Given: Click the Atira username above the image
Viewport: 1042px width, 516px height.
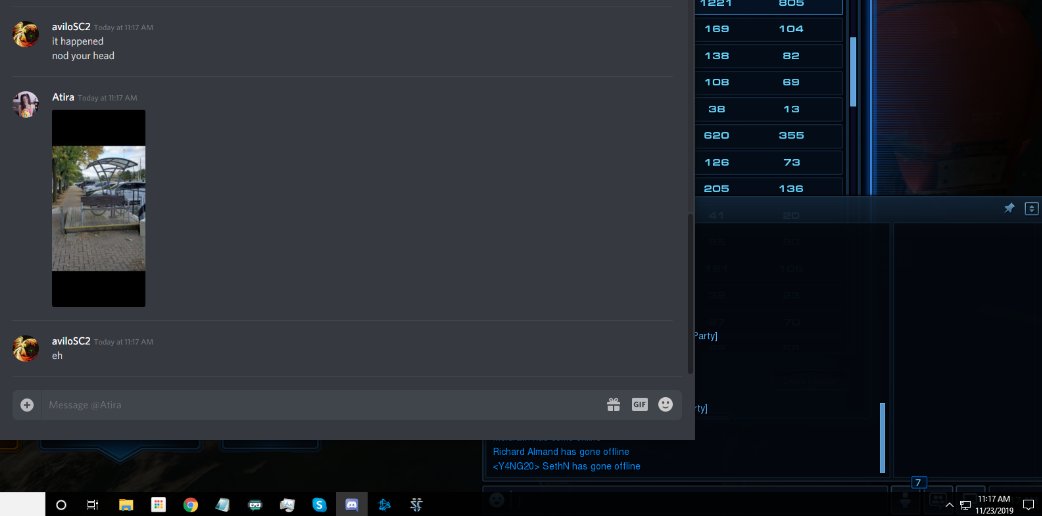Looking at the screenshot, I should click(x=63, y=97).
